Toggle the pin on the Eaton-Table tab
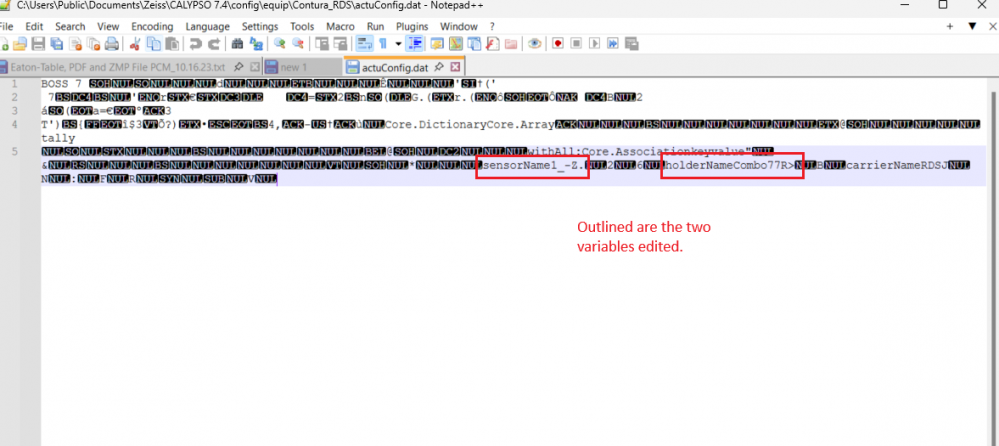This screenshot has height=446, width=999. pyautogui.click(x=238, y=67)
